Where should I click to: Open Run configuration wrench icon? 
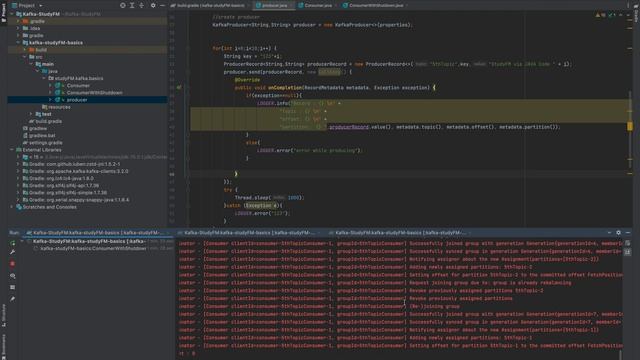13,252
